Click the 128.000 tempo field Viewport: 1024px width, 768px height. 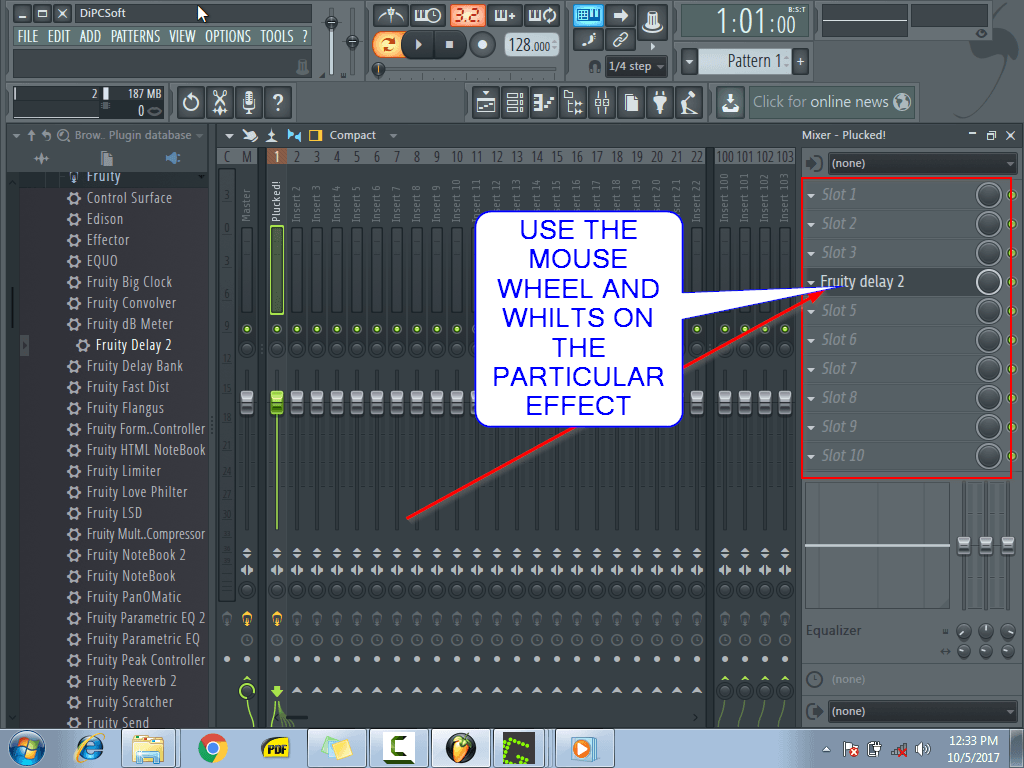[532, 45]
